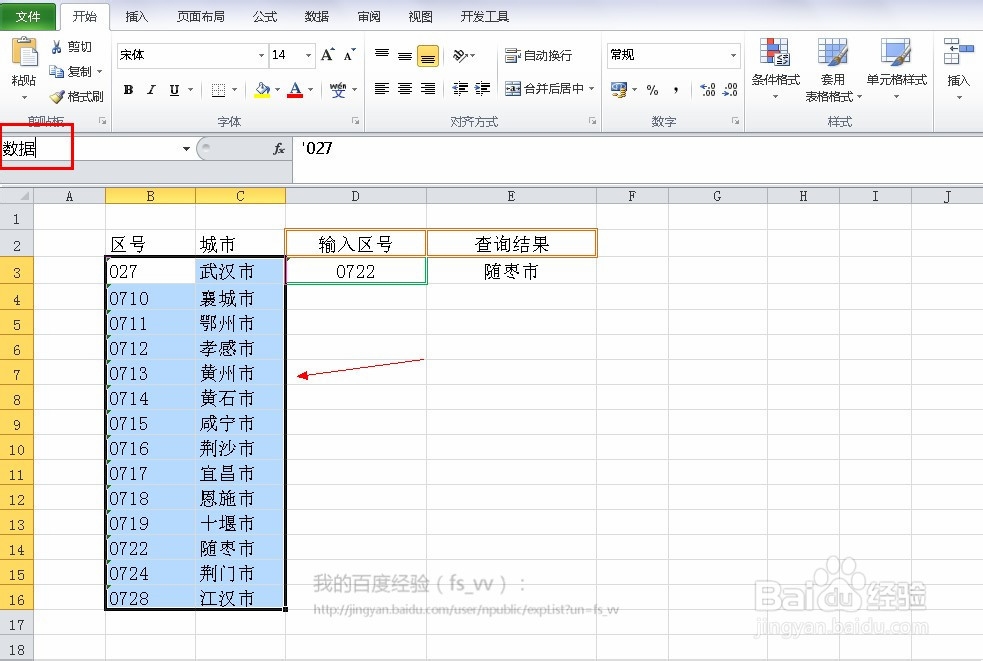The width and height of the screenshot is (983, 661).
Task: Click the text orientation icon
Action: (x=461, y=55)
